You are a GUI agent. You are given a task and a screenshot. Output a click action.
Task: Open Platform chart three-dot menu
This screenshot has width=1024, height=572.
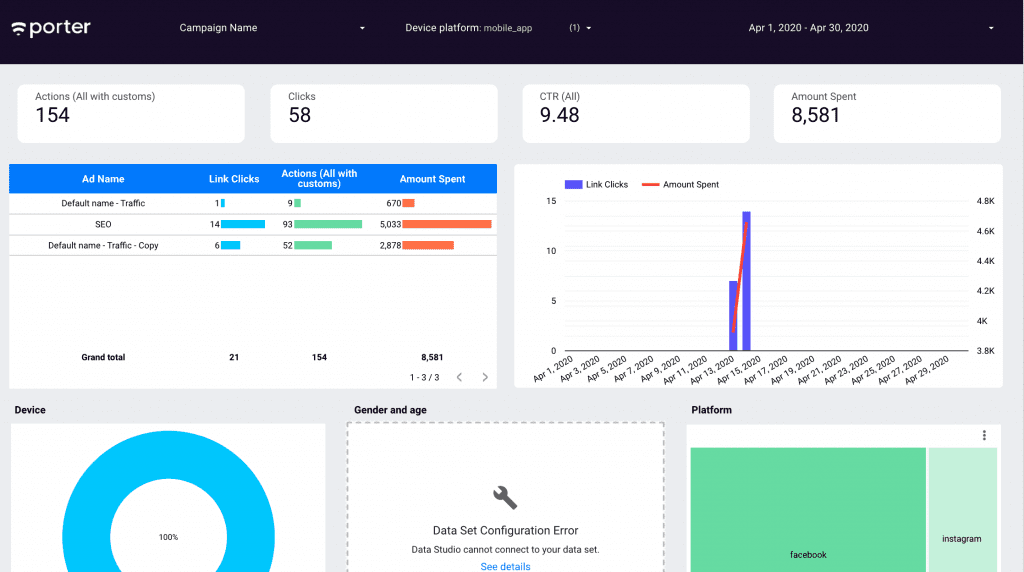coord(984,436)
